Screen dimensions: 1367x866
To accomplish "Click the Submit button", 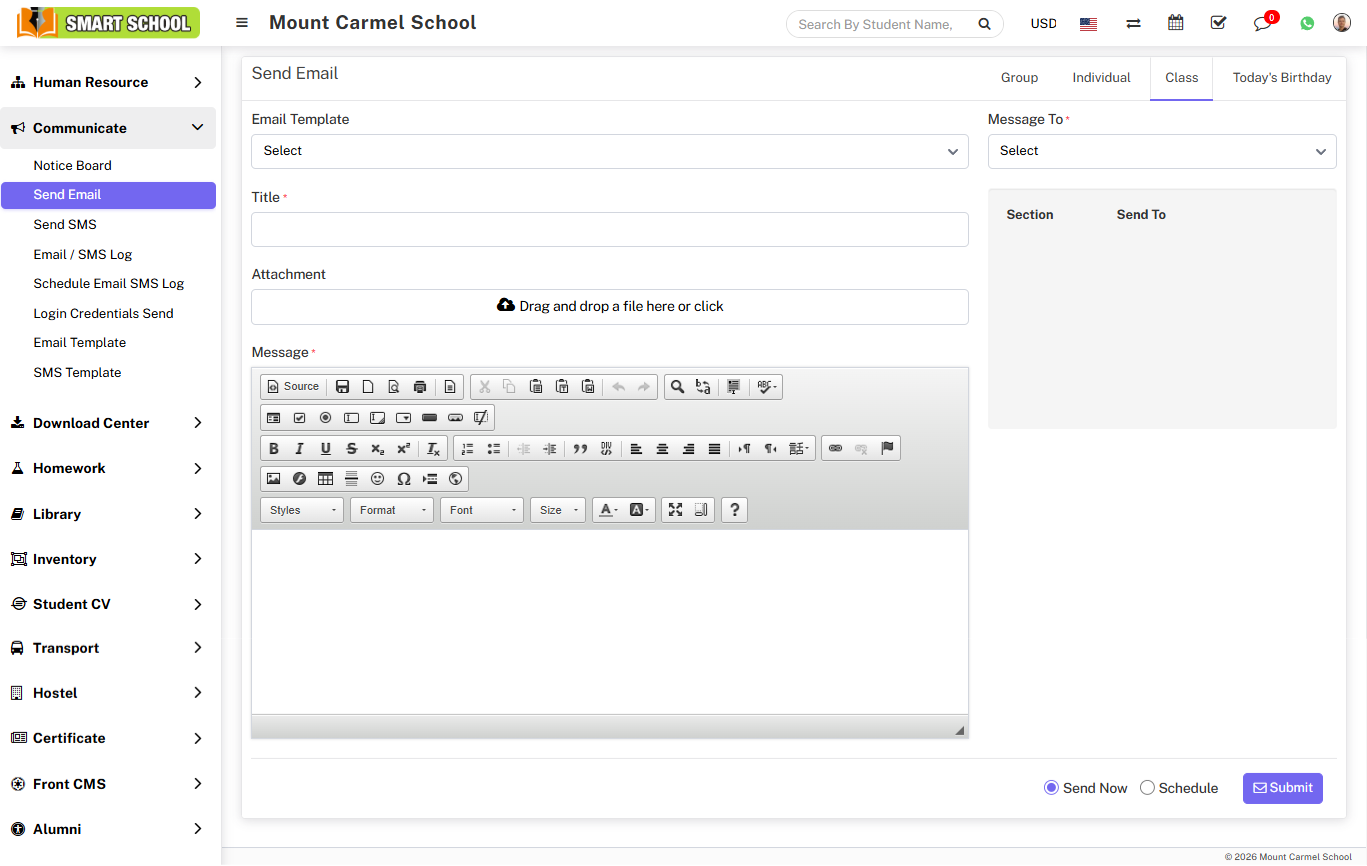I will [x=1282, y=788].
